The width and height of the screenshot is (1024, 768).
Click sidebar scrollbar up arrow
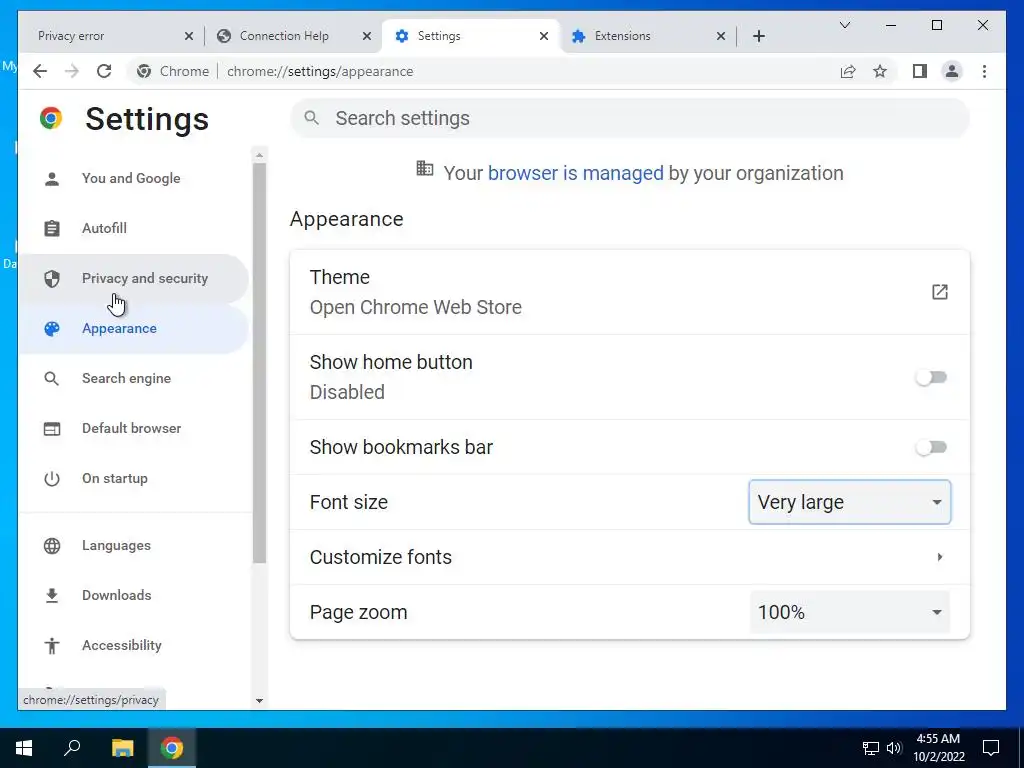[259, 155]
